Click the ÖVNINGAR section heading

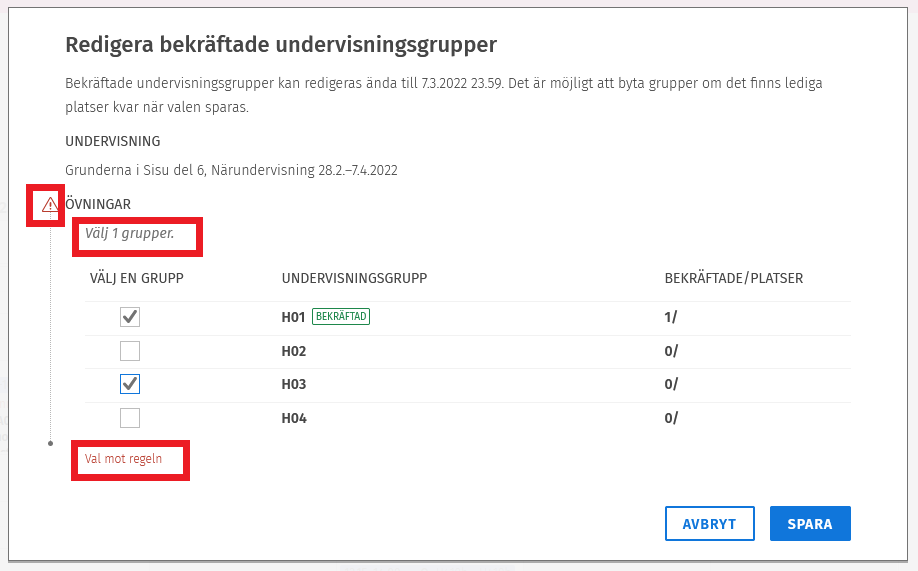tap(98, 204)
